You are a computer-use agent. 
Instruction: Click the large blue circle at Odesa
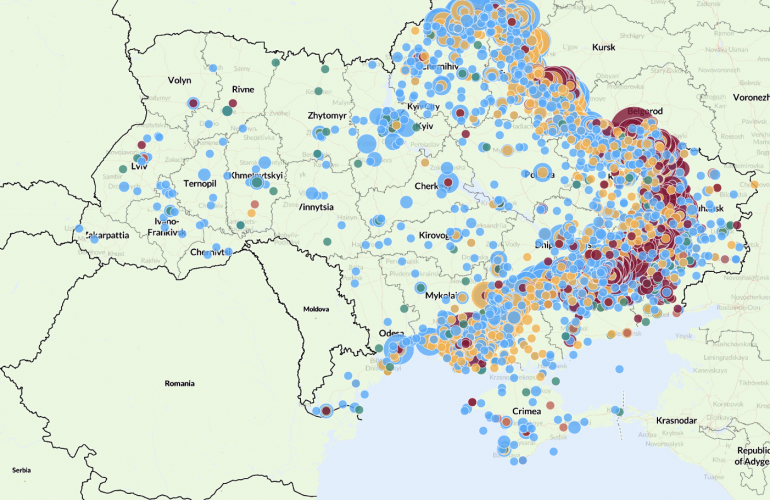click(394, 349)
